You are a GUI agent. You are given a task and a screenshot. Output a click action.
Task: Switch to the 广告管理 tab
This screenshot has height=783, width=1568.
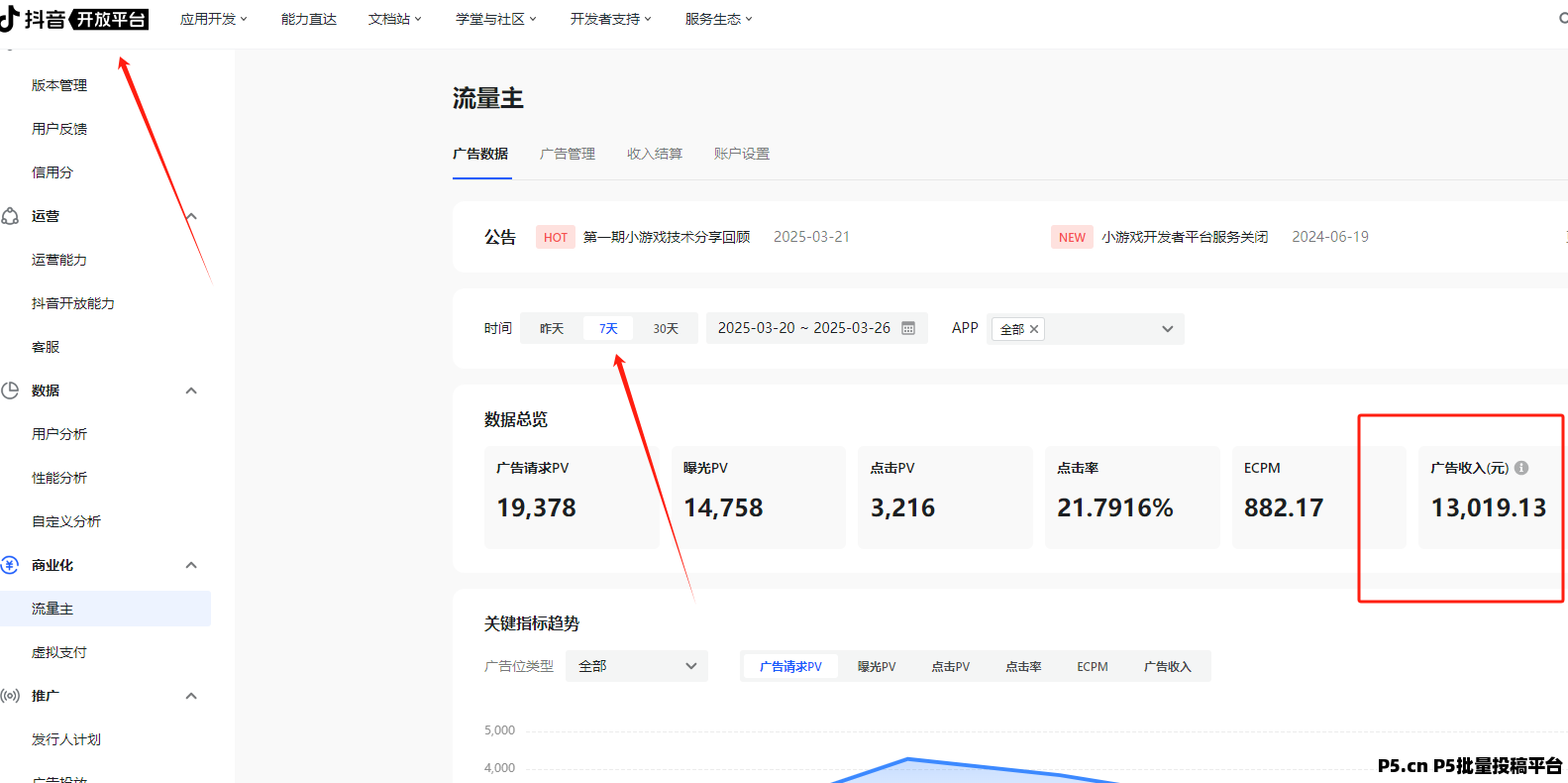tap(568, 154)
